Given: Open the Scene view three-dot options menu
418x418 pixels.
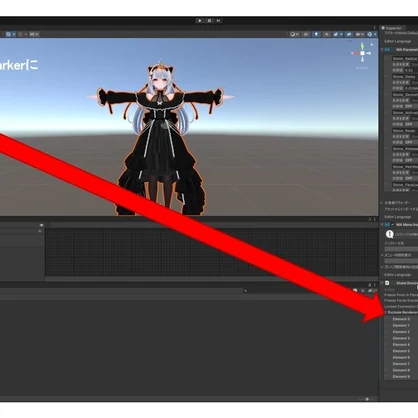Looking at the screenshot, I should [374, 28].
